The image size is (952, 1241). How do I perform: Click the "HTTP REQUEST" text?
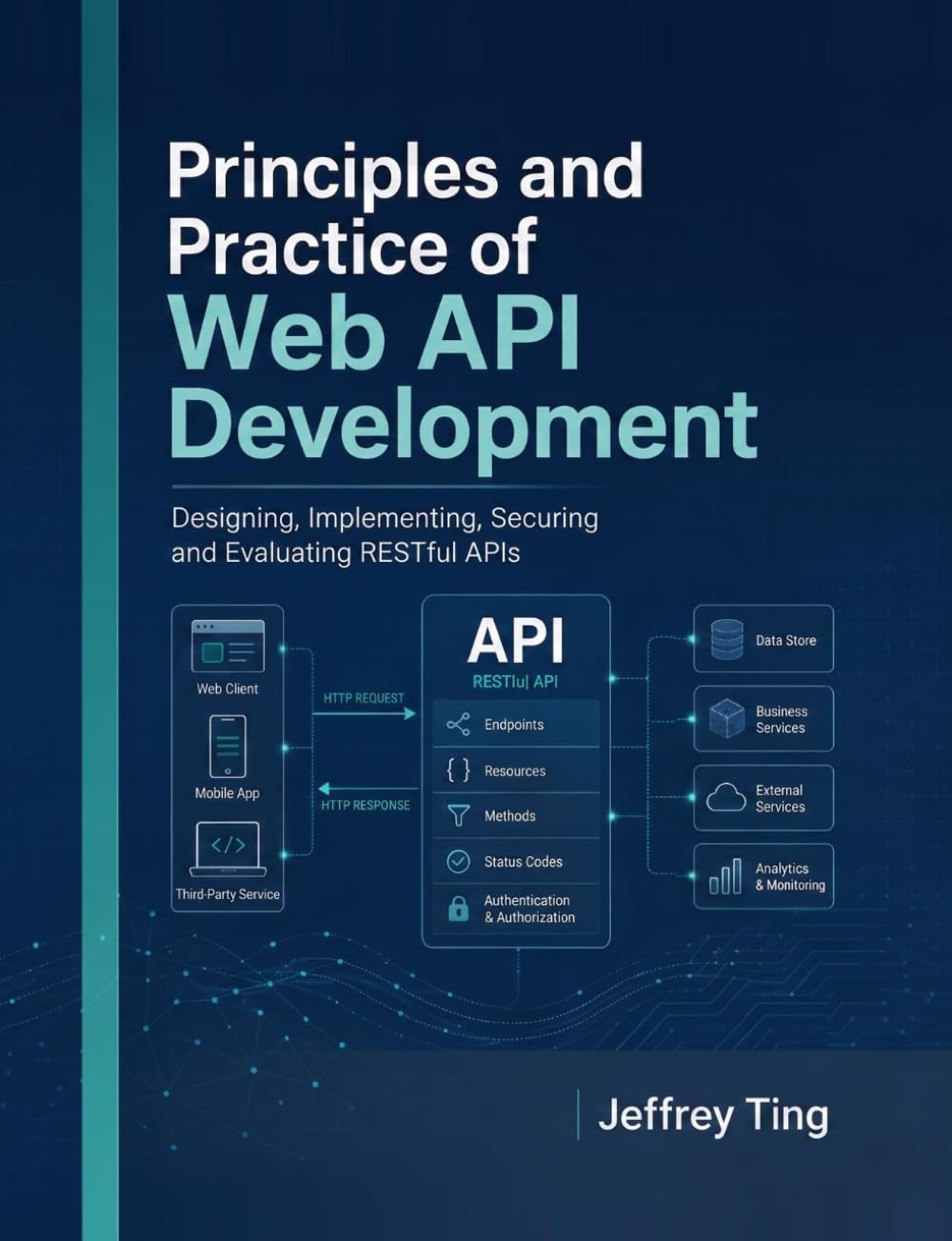[364, 698]
